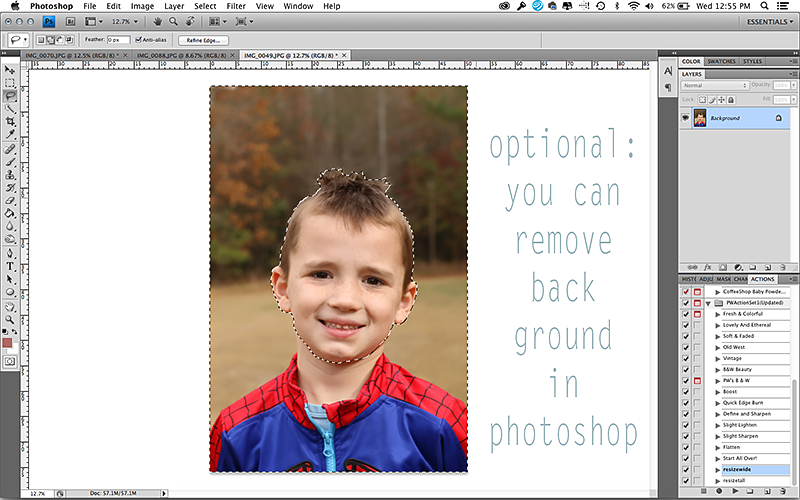Image resolution: width=800 pixels, height=500 pixels.
Task: Open the Character panel icon
Action: (668, 71)
